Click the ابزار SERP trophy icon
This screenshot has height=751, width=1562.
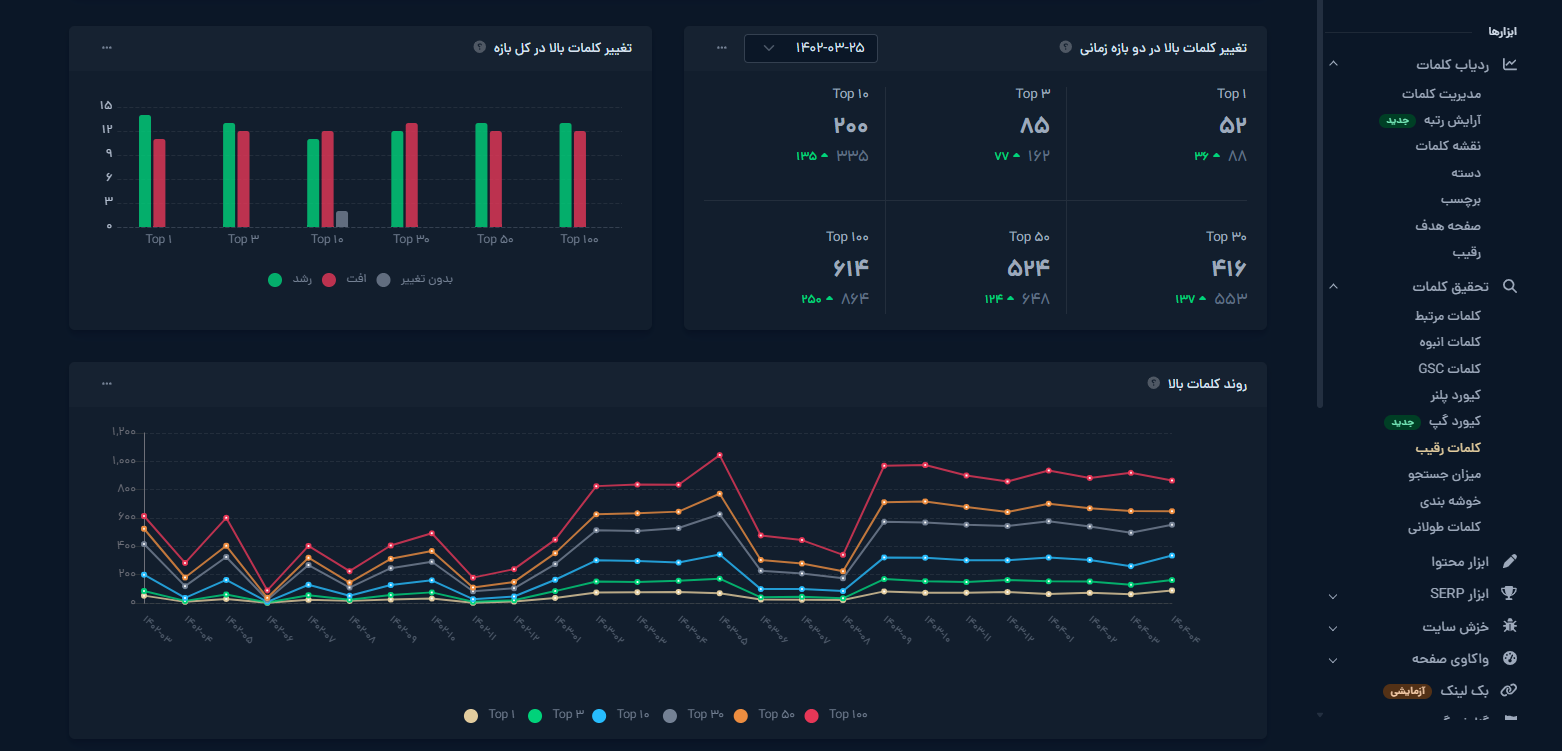tap(1510, 594)
